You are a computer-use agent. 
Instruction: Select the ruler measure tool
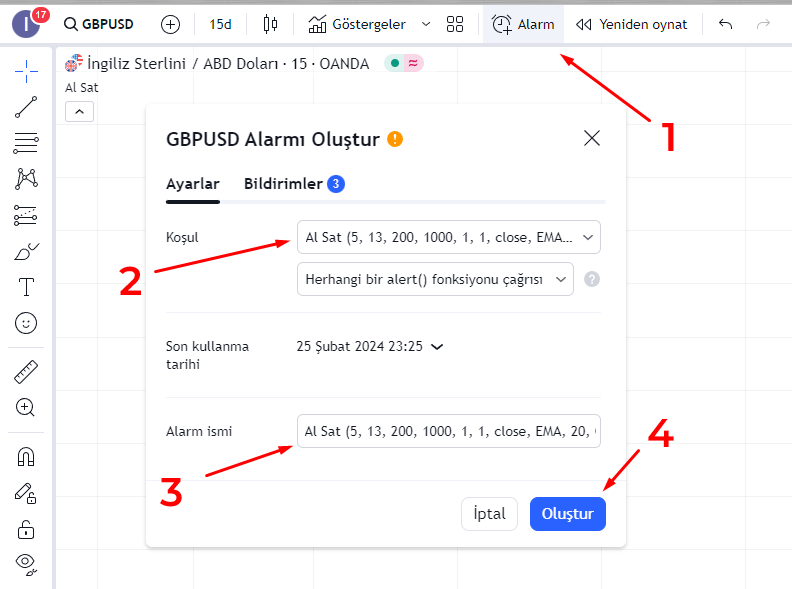point(26,373)
